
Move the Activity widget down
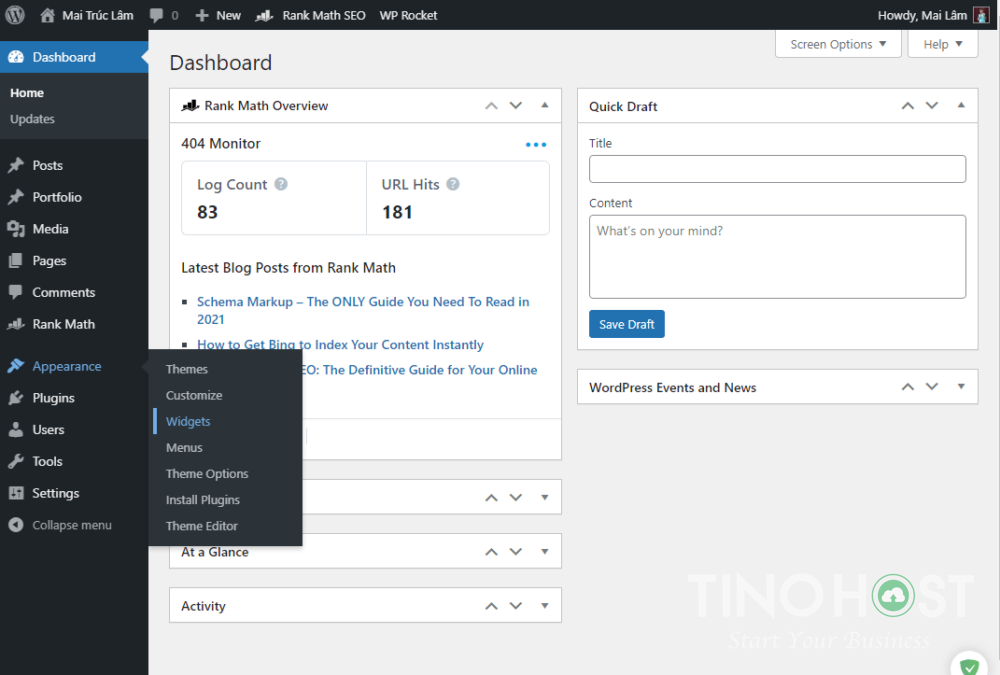(516, 606)
